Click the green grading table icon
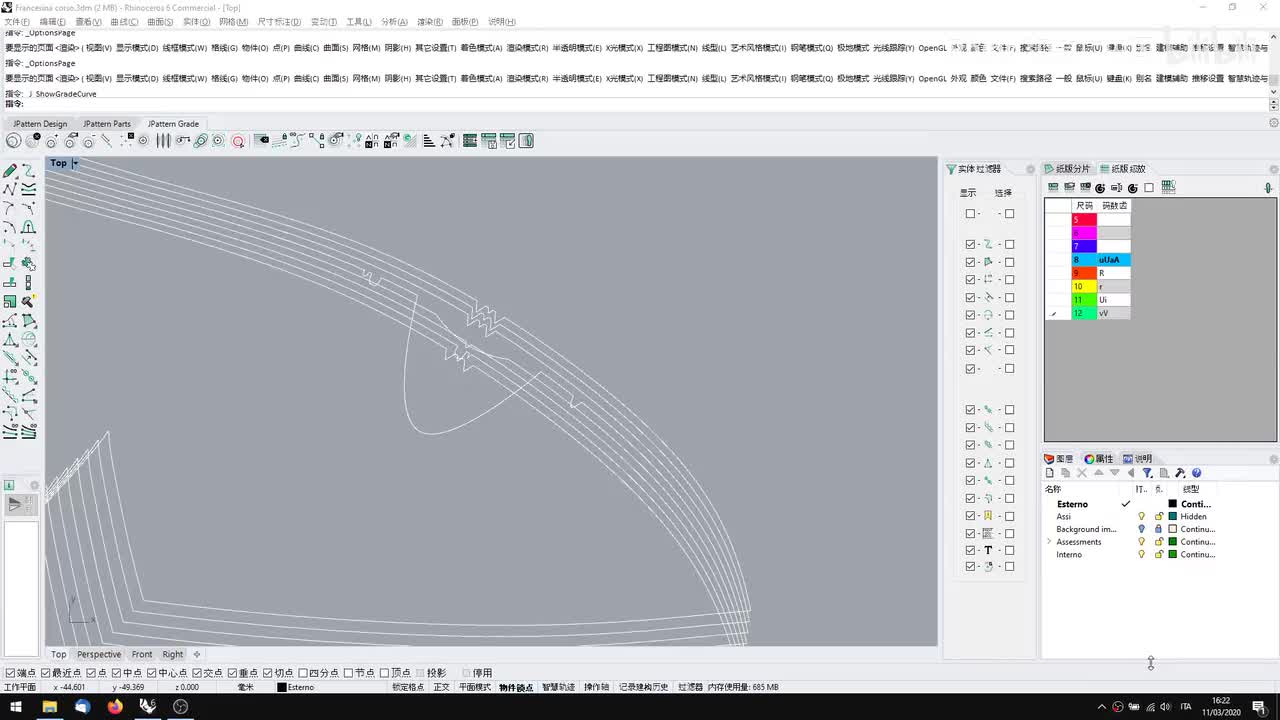This screenshot has width=1280, height=720. point(470,141)
